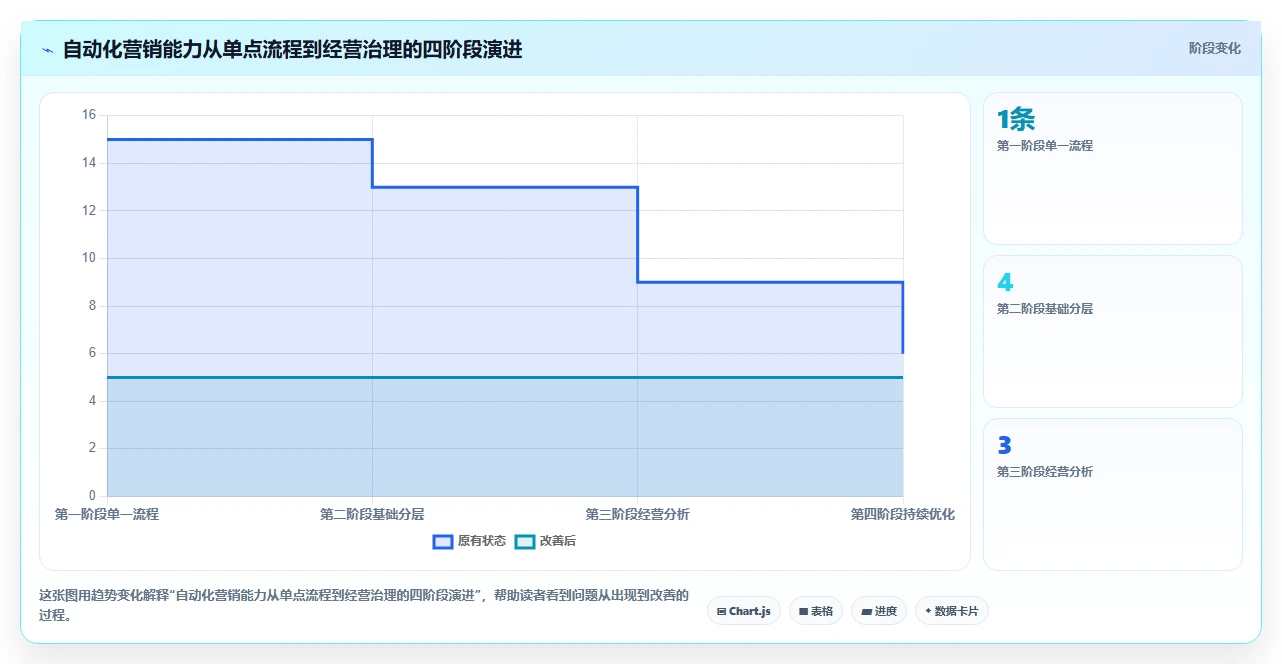Image resolution: width=1282 pixels, height=664 pixels.
Task: Click the 阶段变化 label in header
Action: [x=1214, y=48]
